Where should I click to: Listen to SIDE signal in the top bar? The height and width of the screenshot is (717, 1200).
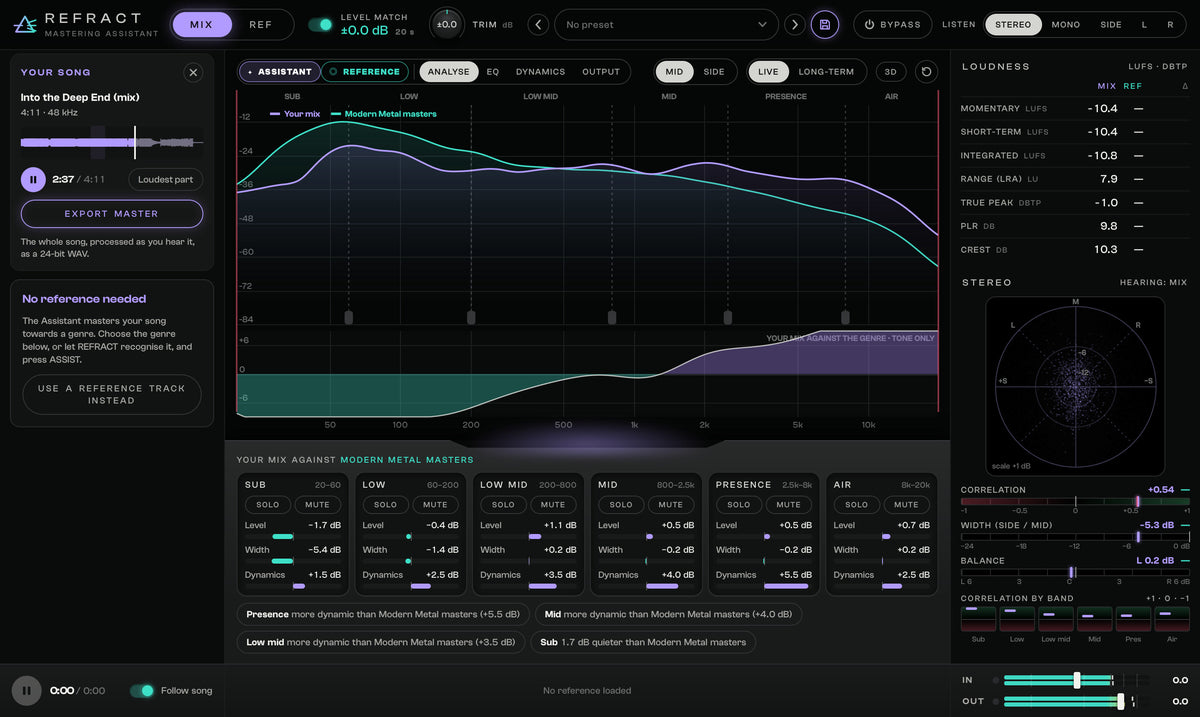tap(1111, 24)
